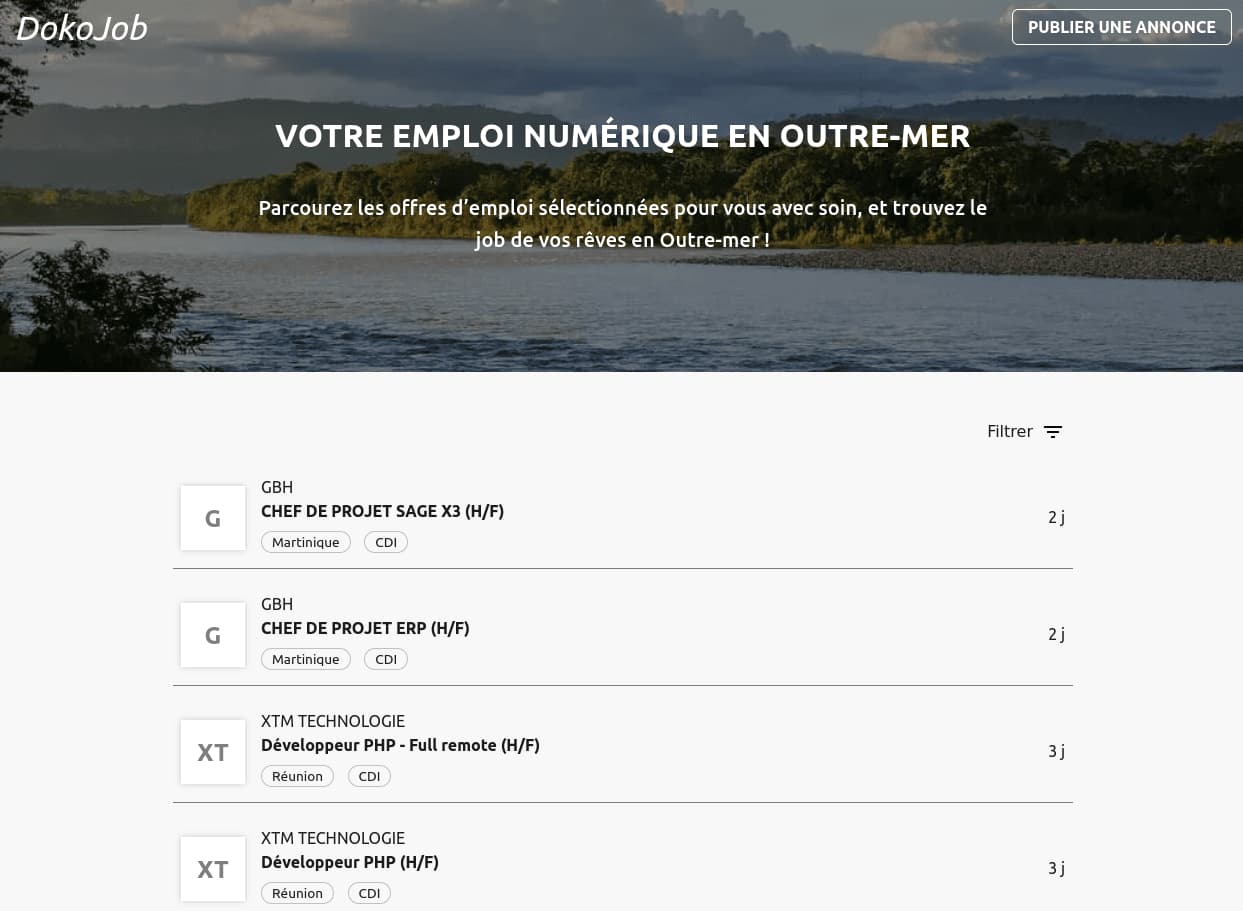Screen dimensions: 1243x911
Task: Click the GBH company name on the first listing
Action: pyautogui.click(x=277, y=487)
